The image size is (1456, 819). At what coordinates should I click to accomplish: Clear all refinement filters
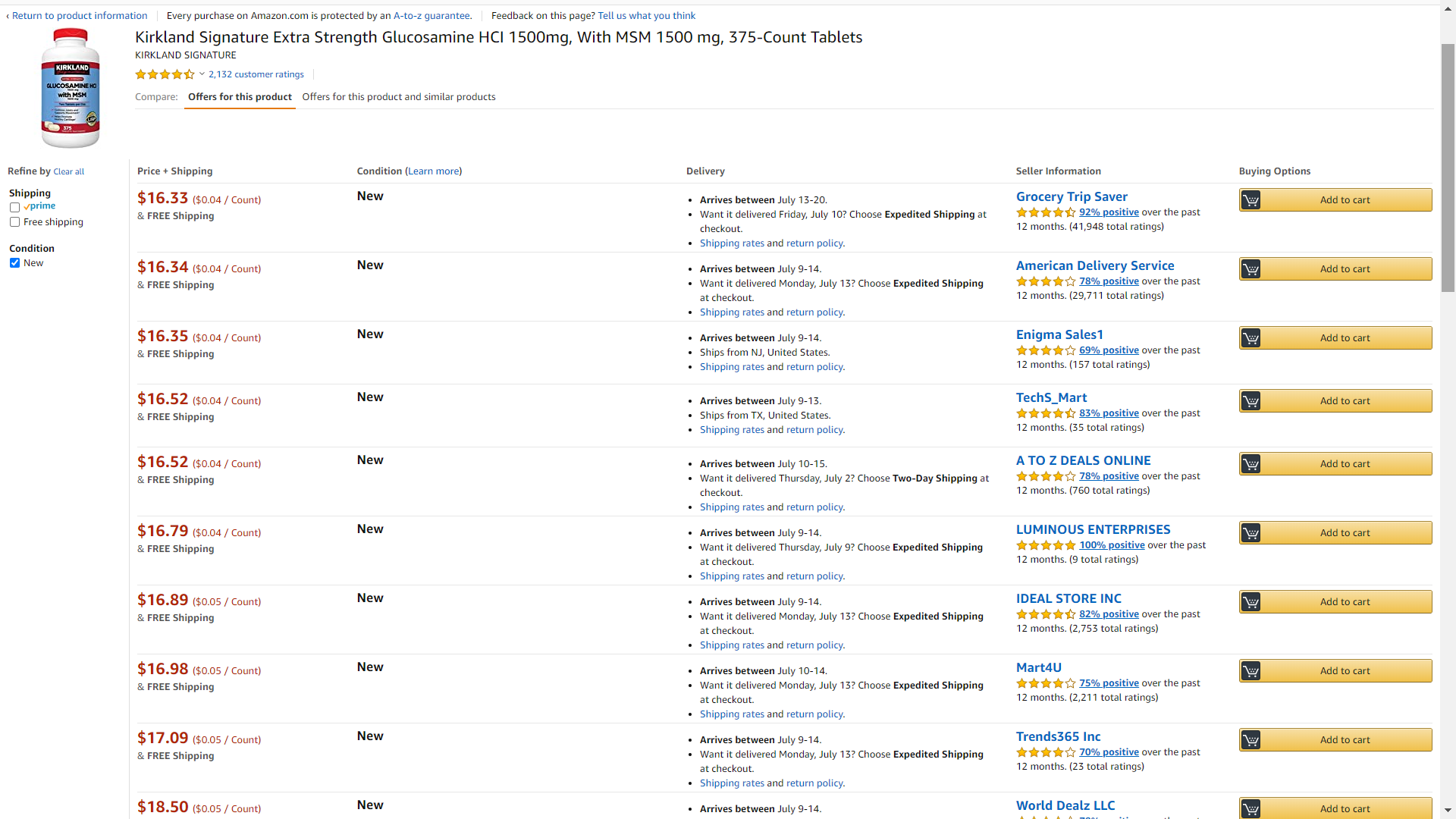click(x=68, y=172)
